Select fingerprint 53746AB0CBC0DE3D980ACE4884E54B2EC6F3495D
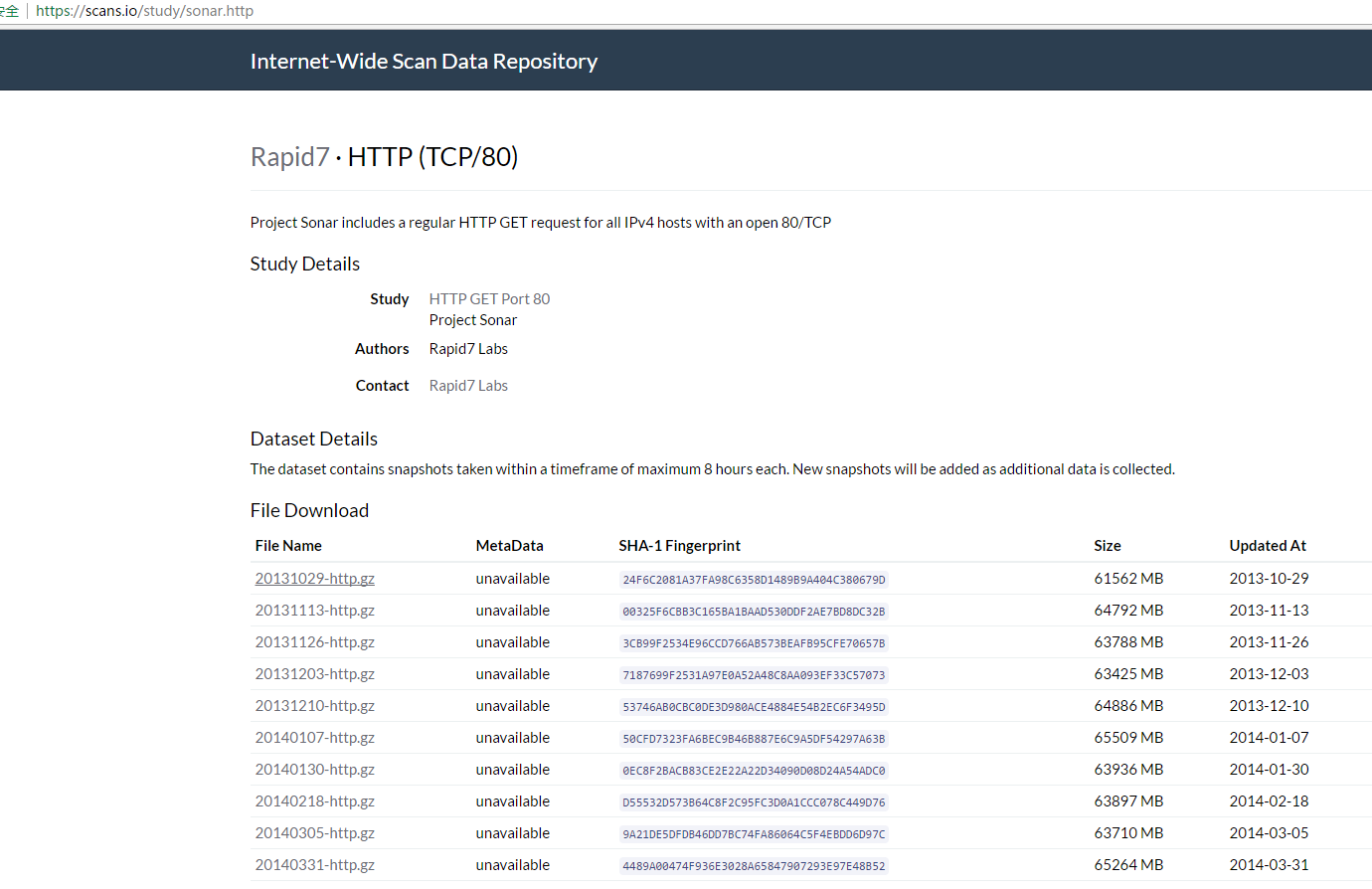The image size is (1372, 889). [754, 707]
